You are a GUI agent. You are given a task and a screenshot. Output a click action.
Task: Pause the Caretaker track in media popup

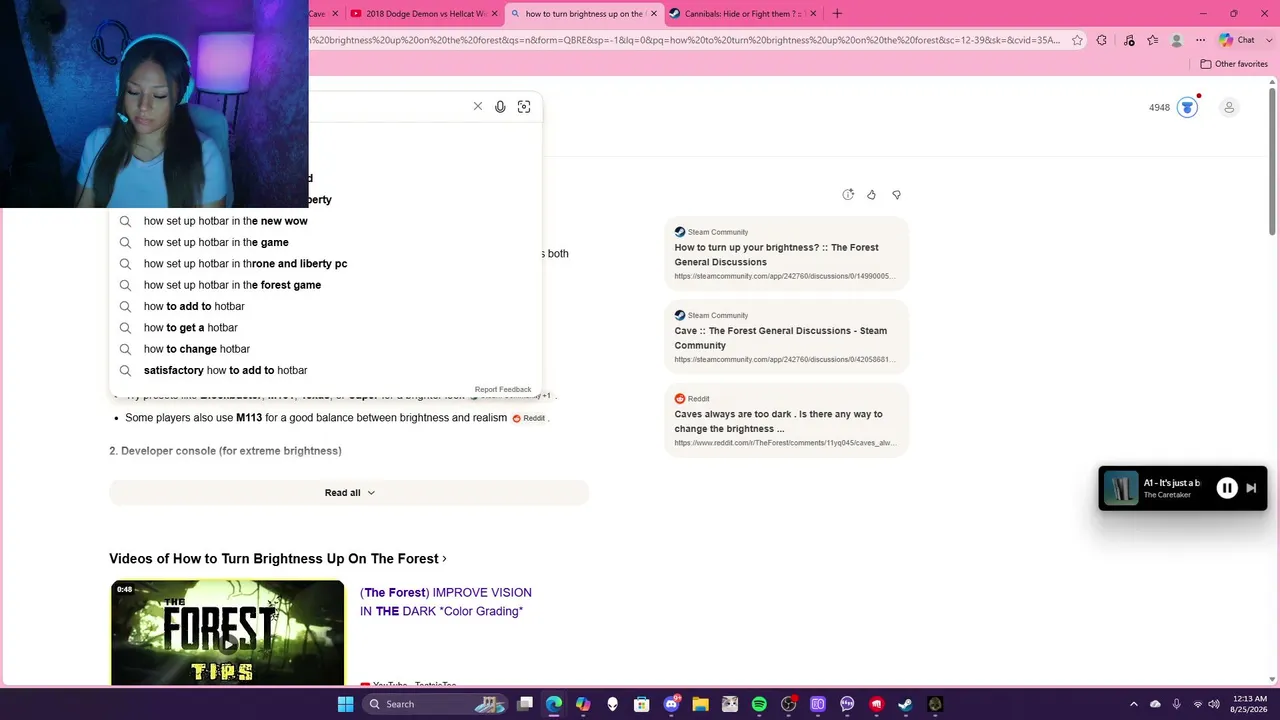[1227, 488]
